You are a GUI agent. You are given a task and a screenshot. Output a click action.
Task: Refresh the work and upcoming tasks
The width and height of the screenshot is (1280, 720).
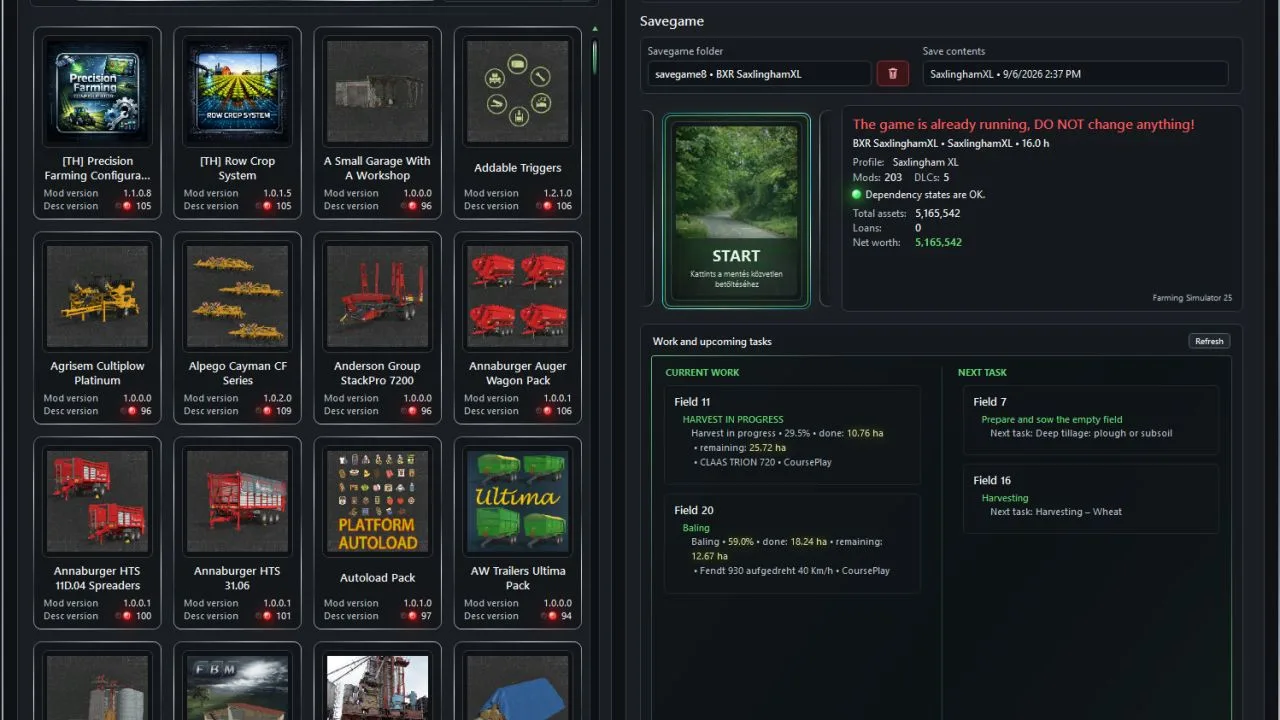coord(1209,341)
